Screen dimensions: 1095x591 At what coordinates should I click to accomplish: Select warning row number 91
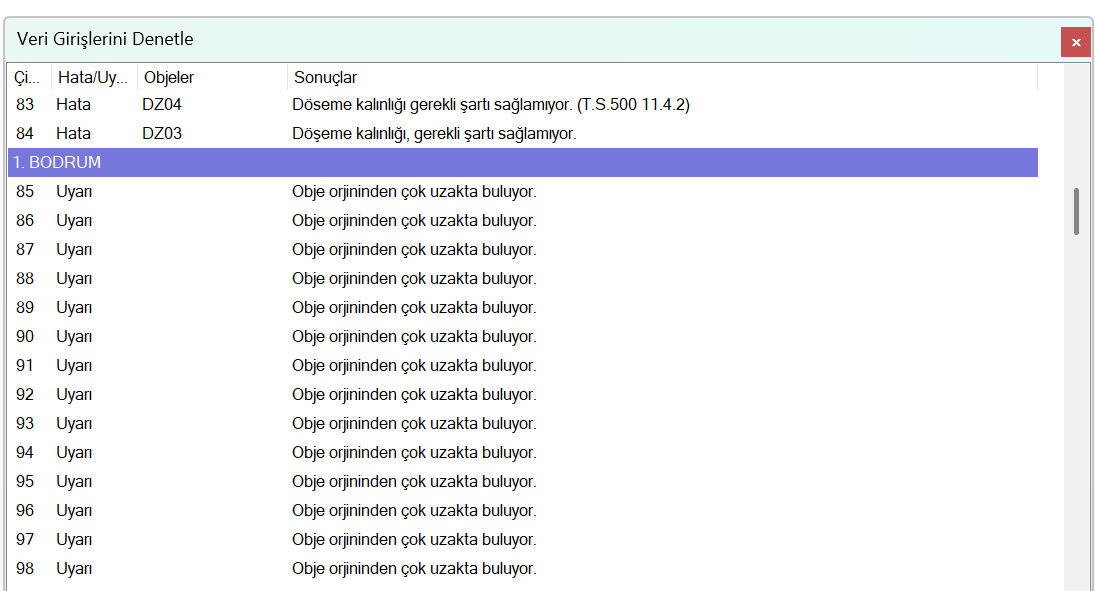(x=523, y=365)
